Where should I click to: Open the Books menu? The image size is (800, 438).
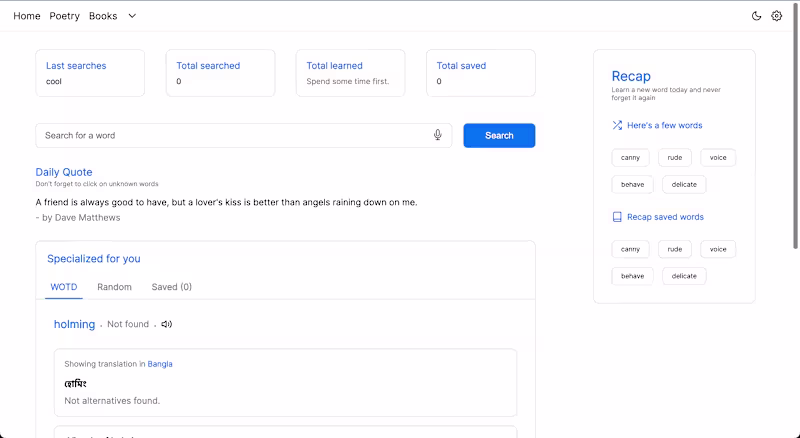(103, 16)
